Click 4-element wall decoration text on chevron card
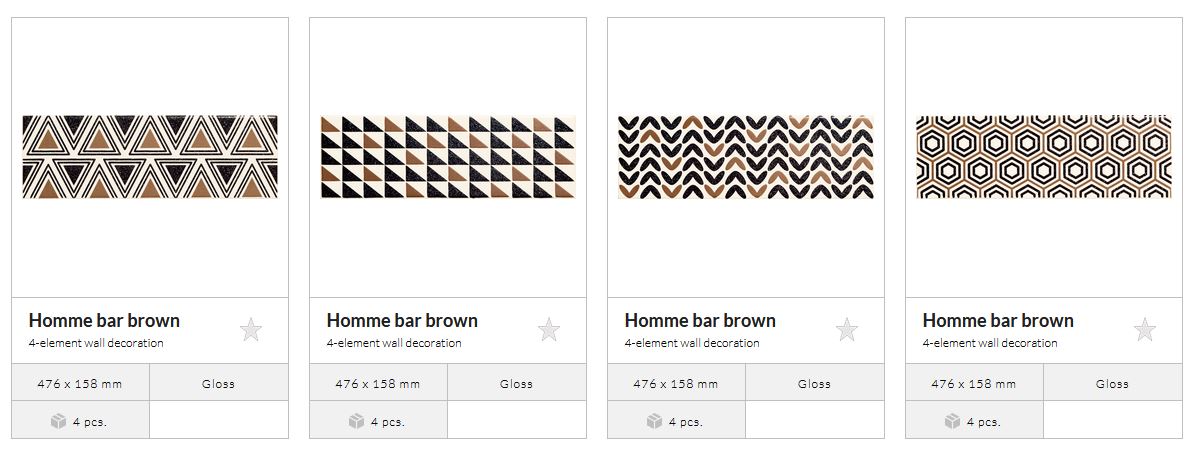The height and width of the screenshot is (456, 1198). tap(692, 343)
